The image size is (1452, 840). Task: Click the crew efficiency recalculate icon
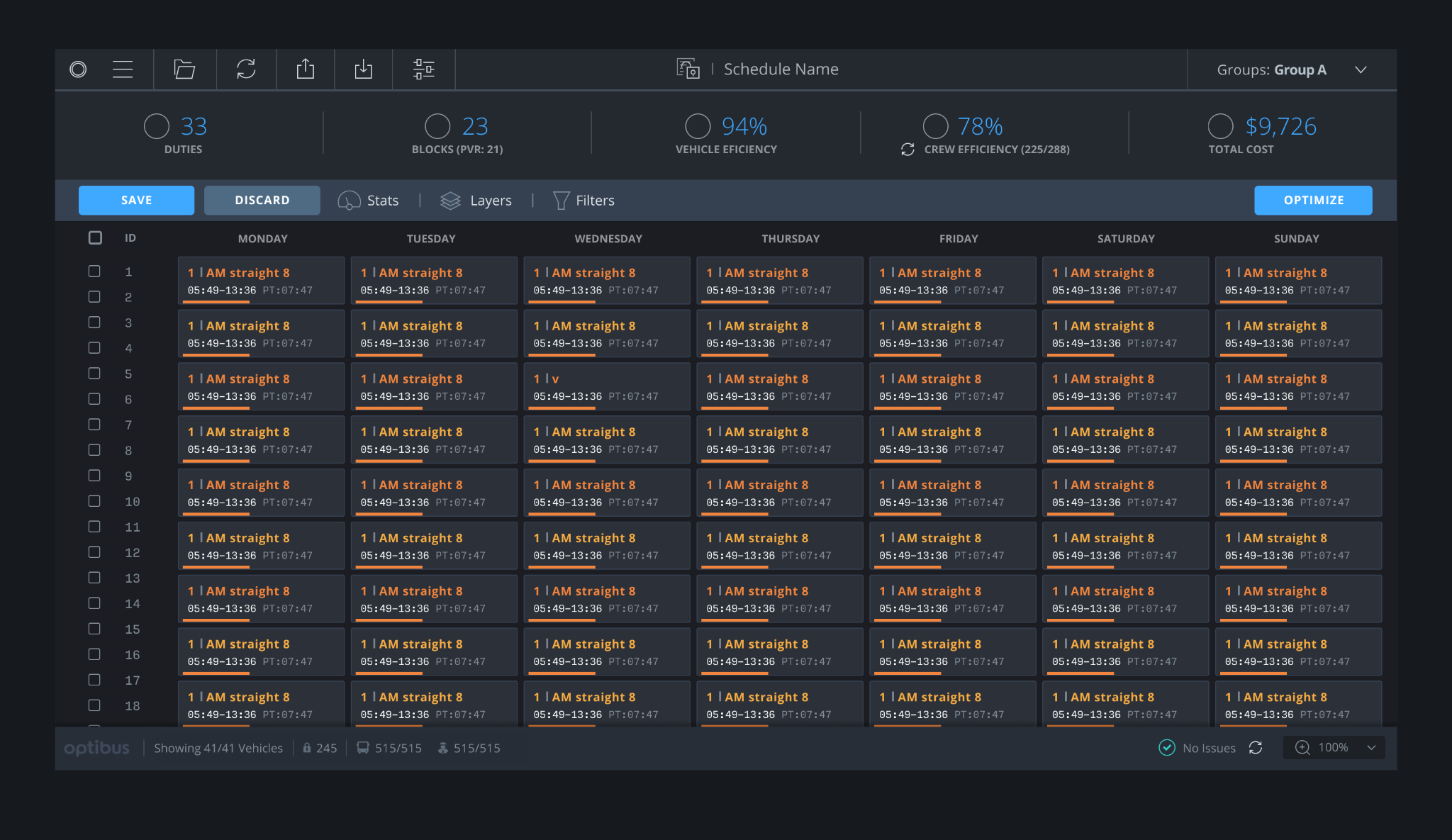907,150
